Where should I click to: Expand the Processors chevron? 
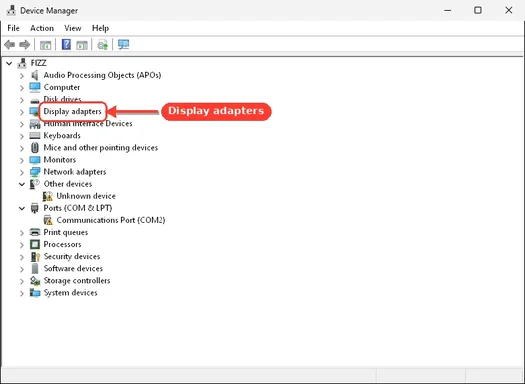point(22,245)
